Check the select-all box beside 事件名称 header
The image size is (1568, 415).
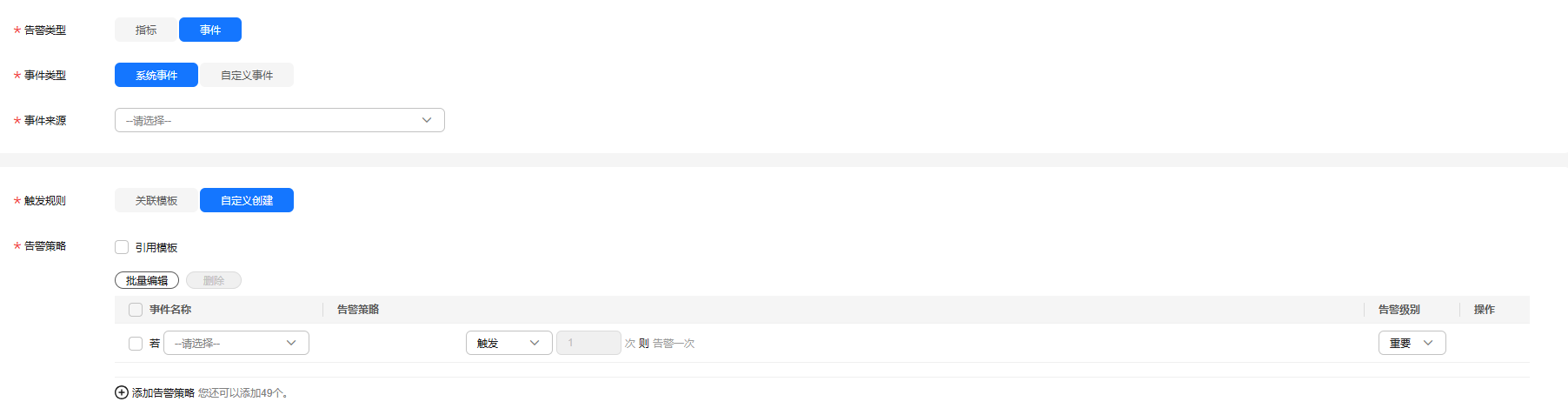click(x=136, y=310)
